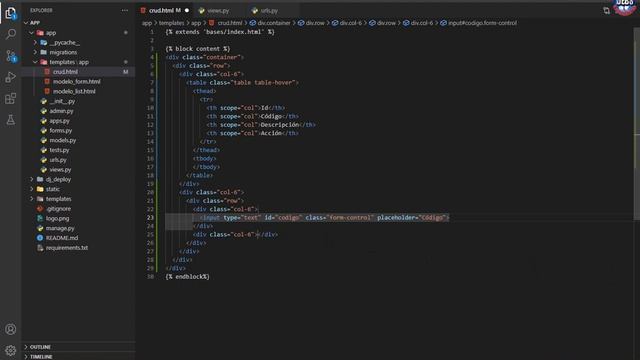
Task: Switch to views.py editor tab
Action: click(218, 11)
